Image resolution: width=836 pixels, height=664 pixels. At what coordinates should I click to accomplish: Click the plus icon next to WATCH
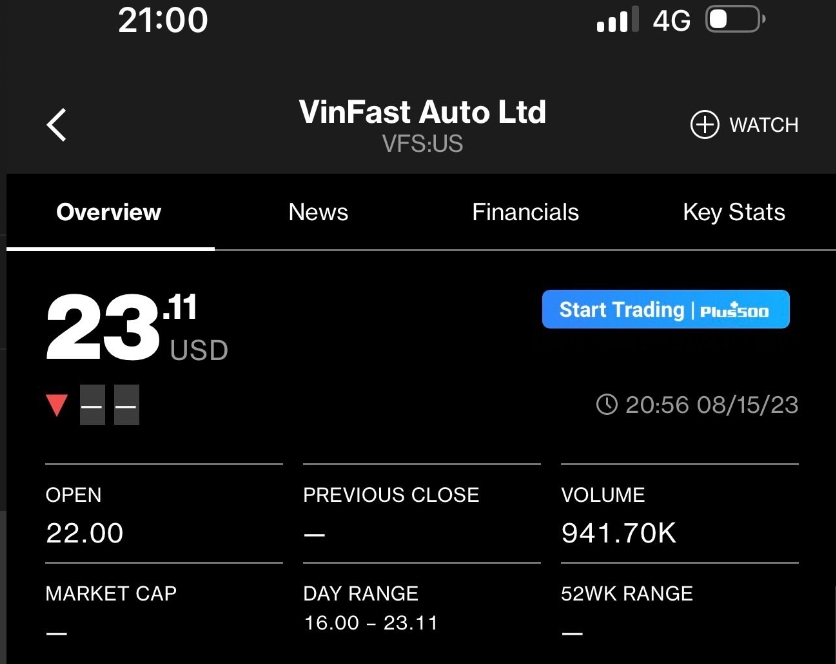(705, 124)
